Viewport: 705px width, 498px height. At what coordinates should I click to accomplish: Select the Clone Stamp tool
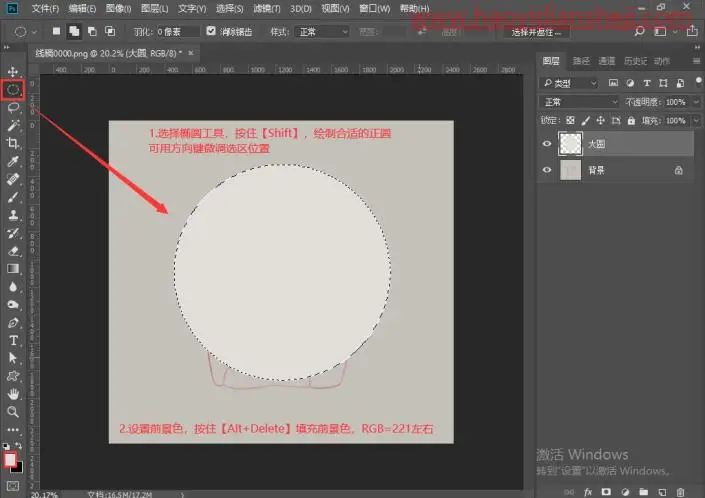tap(13, 215)
